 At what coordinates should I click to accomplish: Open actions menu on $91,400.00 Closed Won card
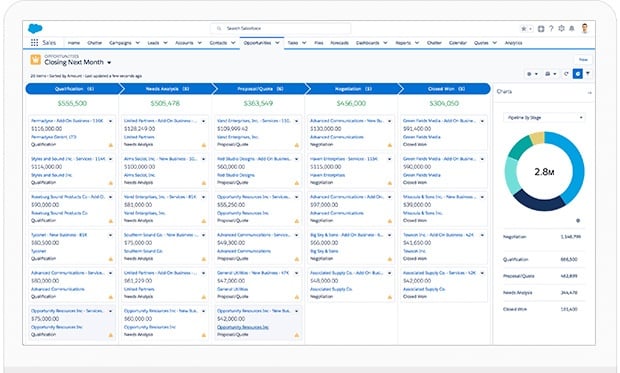coord(482,121)
